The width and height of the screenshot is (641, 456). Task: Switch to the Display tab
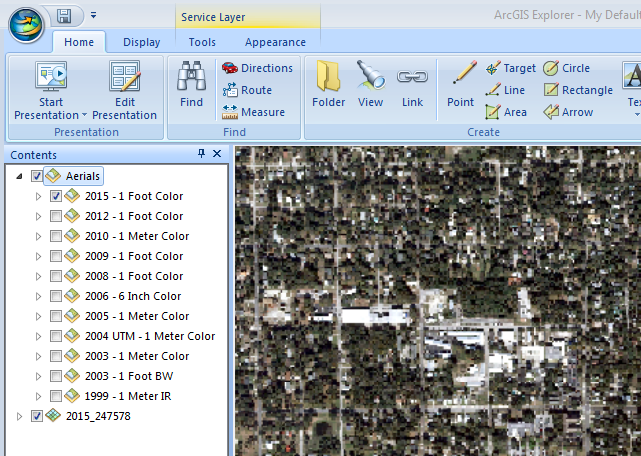point(141,42)
